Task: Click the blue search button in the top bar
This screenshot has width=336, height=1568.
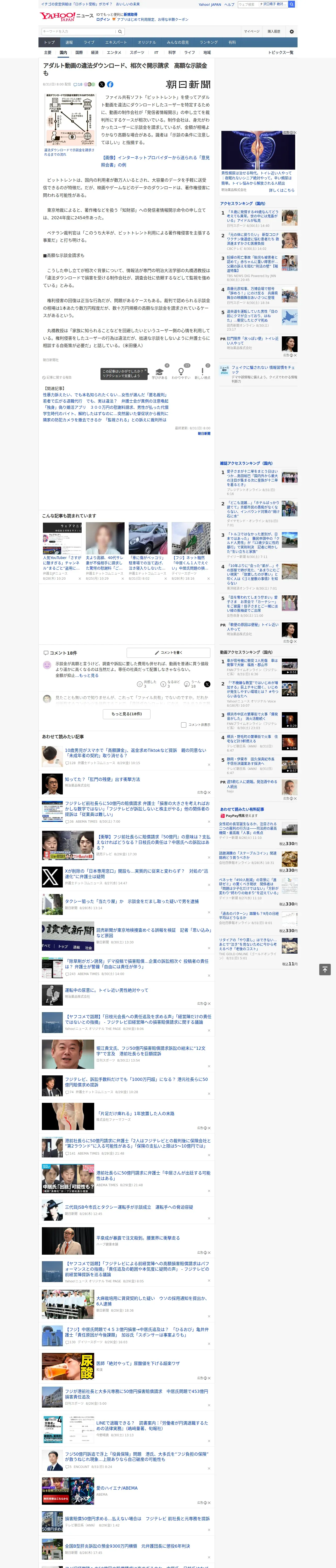Action: click(292, 4)
